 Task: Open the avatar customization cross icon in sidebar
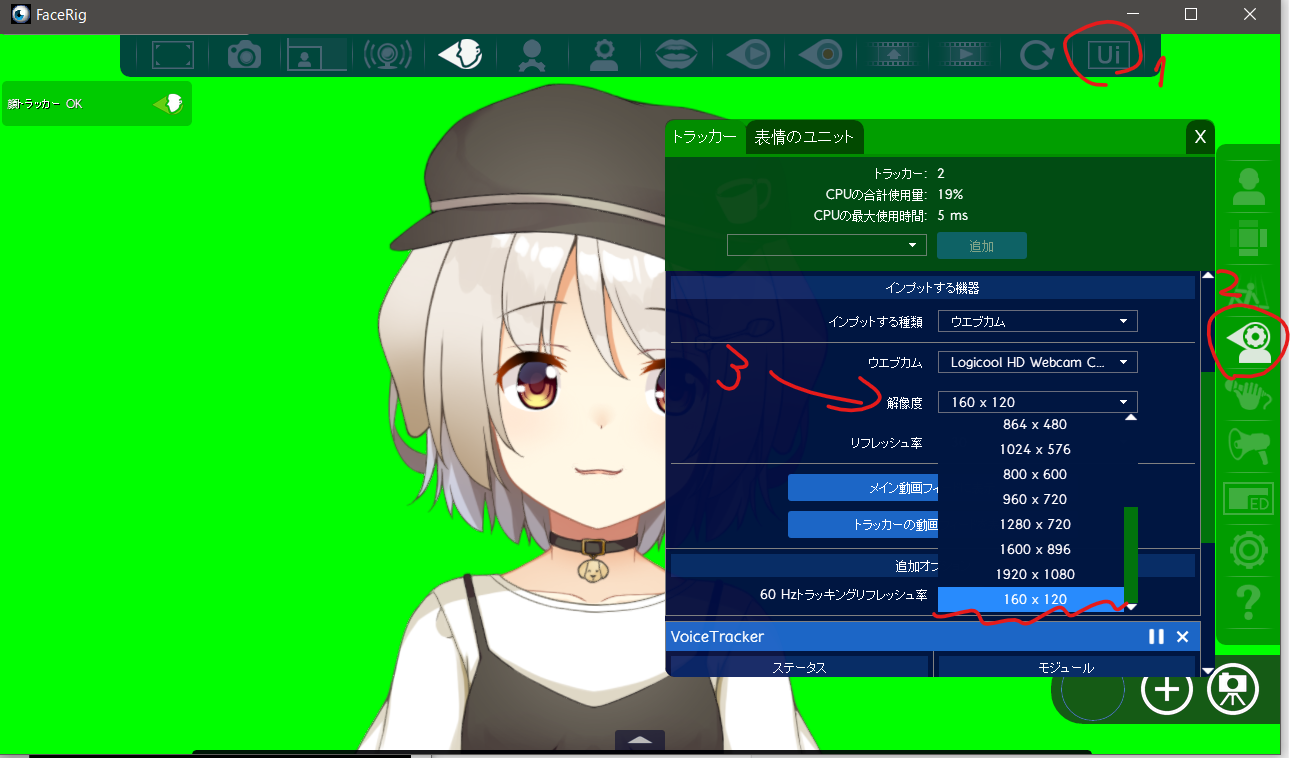[1248, 238]
